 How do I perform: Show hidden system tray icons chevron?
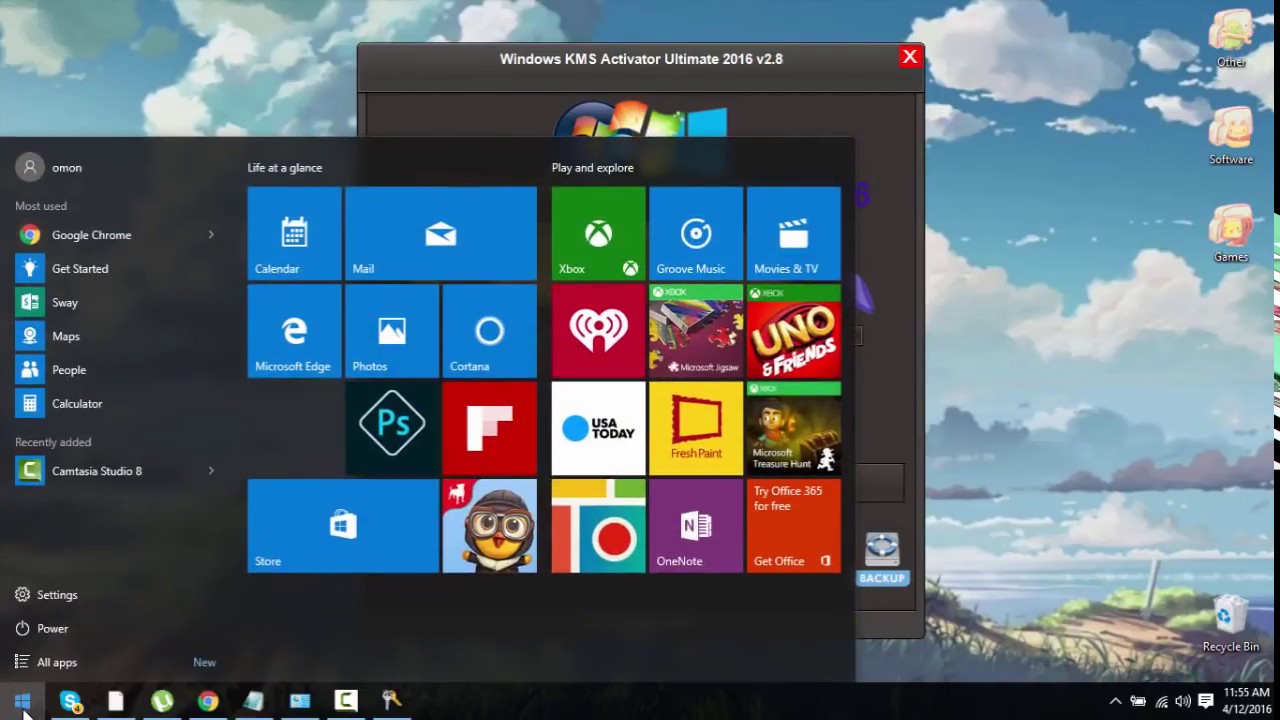tap(1116, 701)
